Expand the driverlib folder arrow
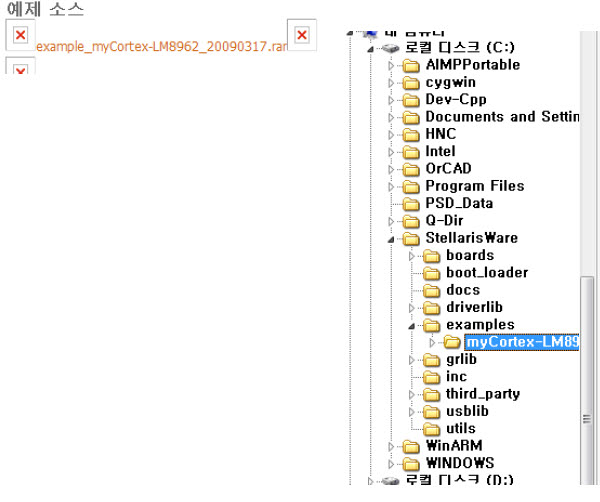 click(x=411, y=308)
